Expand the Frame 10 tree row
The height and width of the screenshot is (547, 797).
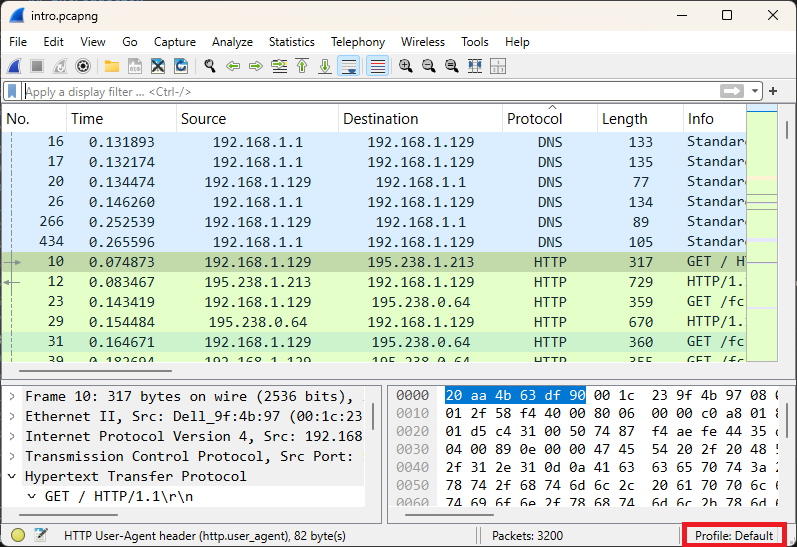(12, 396)
